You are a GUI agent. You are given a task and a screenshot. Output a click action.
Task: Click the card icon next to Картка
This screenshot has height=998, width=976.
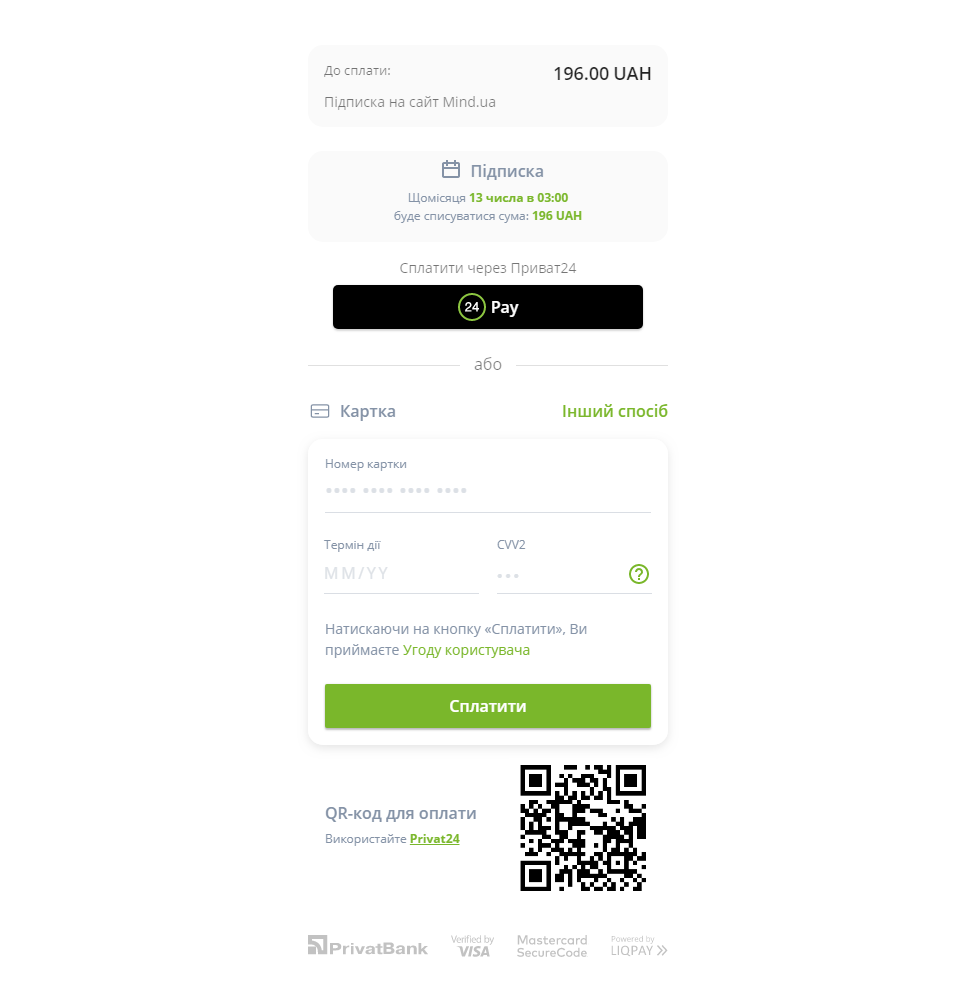pyautogui.click(x=320, y=411)
